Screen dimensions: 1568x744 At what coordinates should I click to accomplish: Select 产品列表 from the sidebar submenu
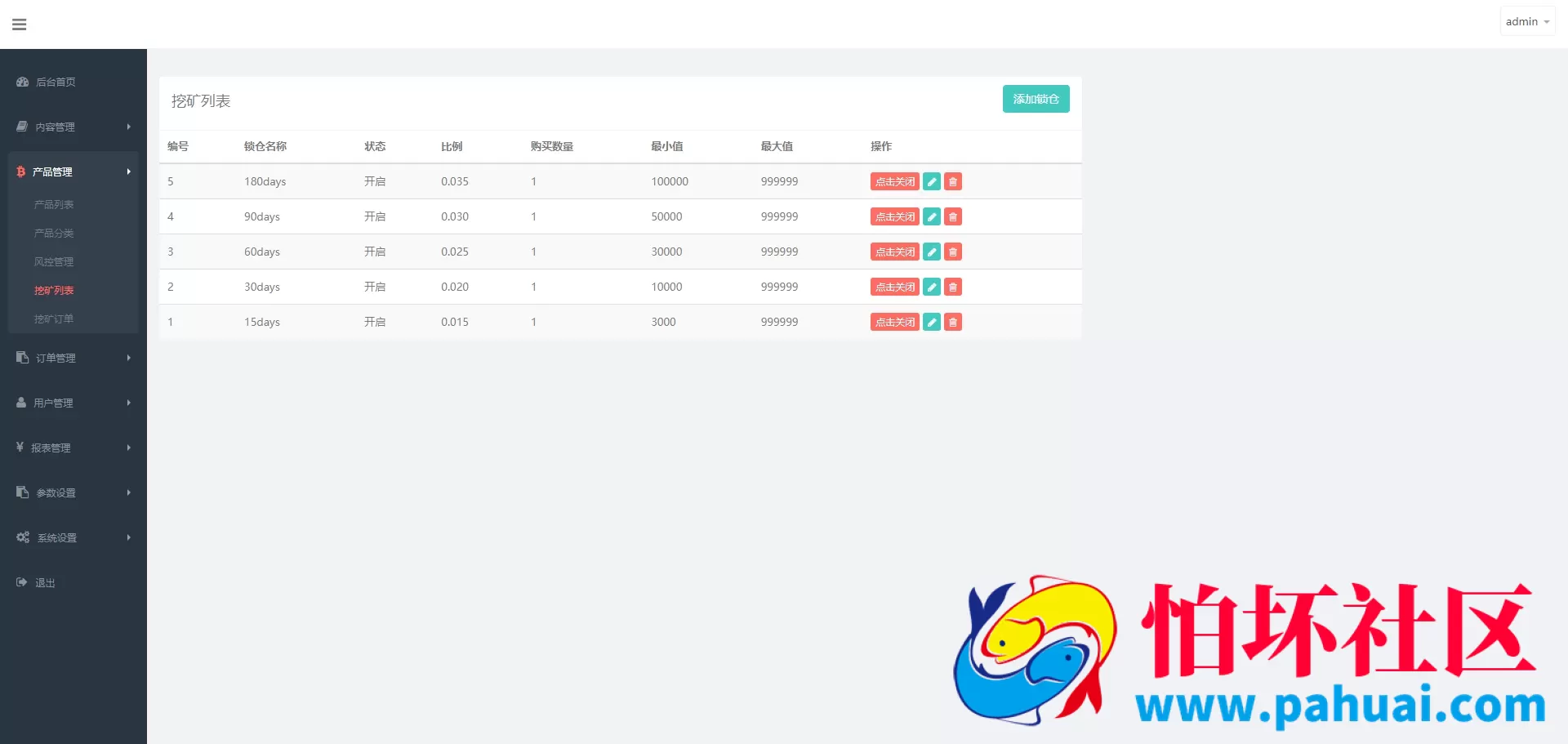click(54, 204)
